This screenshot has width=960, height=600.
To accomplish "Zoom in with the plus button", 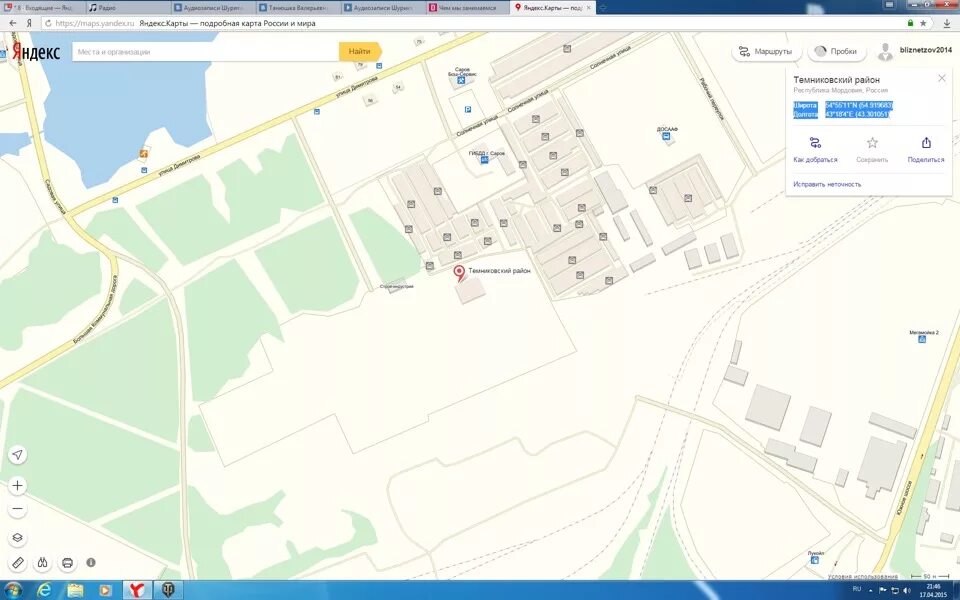I will pyautogui.click(x=17, y=486).
